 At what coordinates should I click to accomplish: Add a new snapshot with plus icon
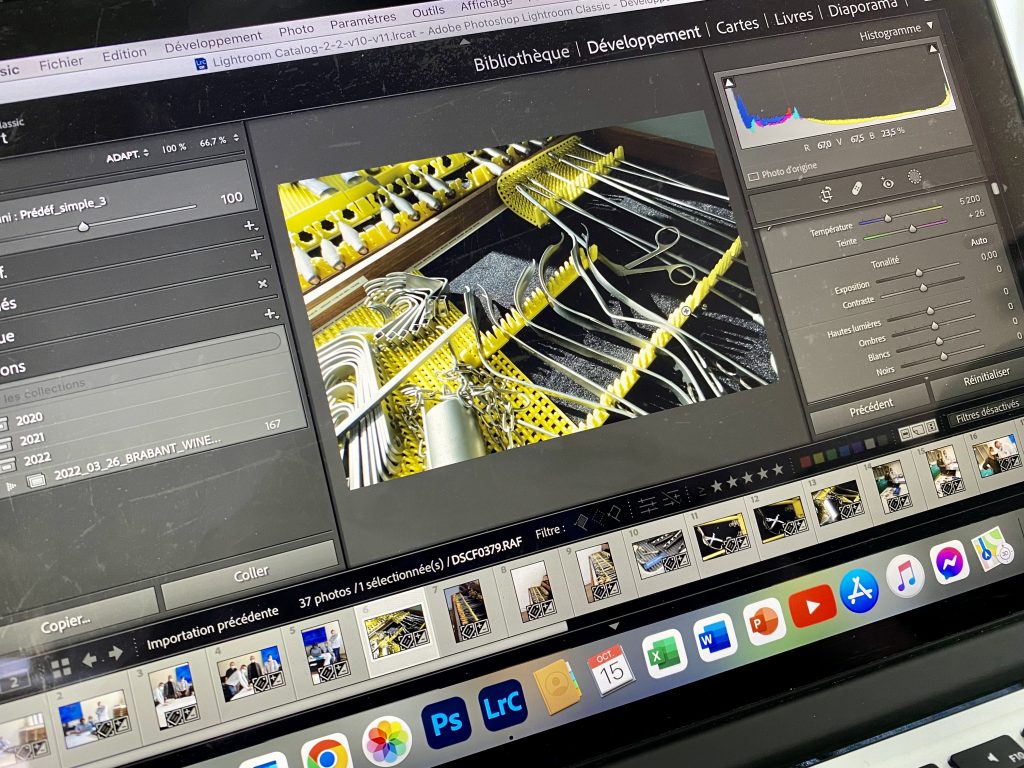[256, 254]
